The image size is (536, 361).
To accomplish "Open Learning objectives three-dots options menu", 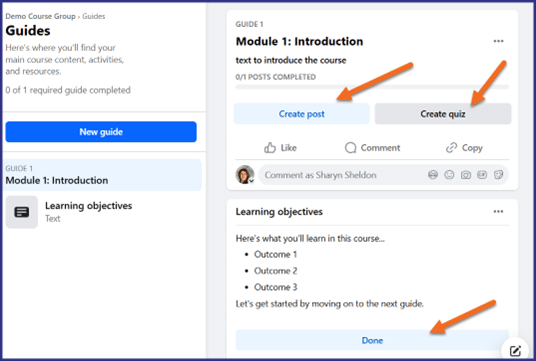I will pos(498,211).
